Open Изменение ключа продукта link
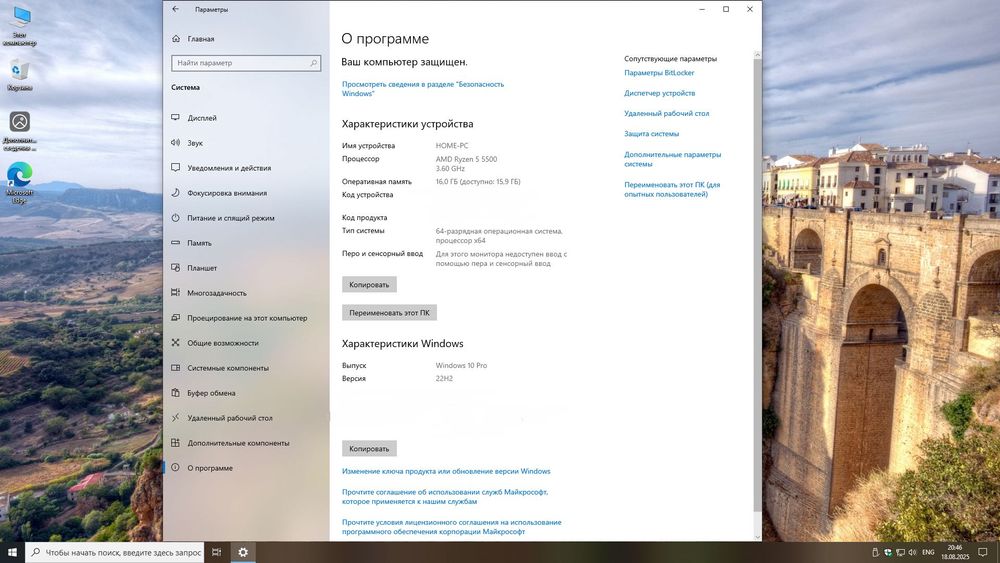 (446, 471)
